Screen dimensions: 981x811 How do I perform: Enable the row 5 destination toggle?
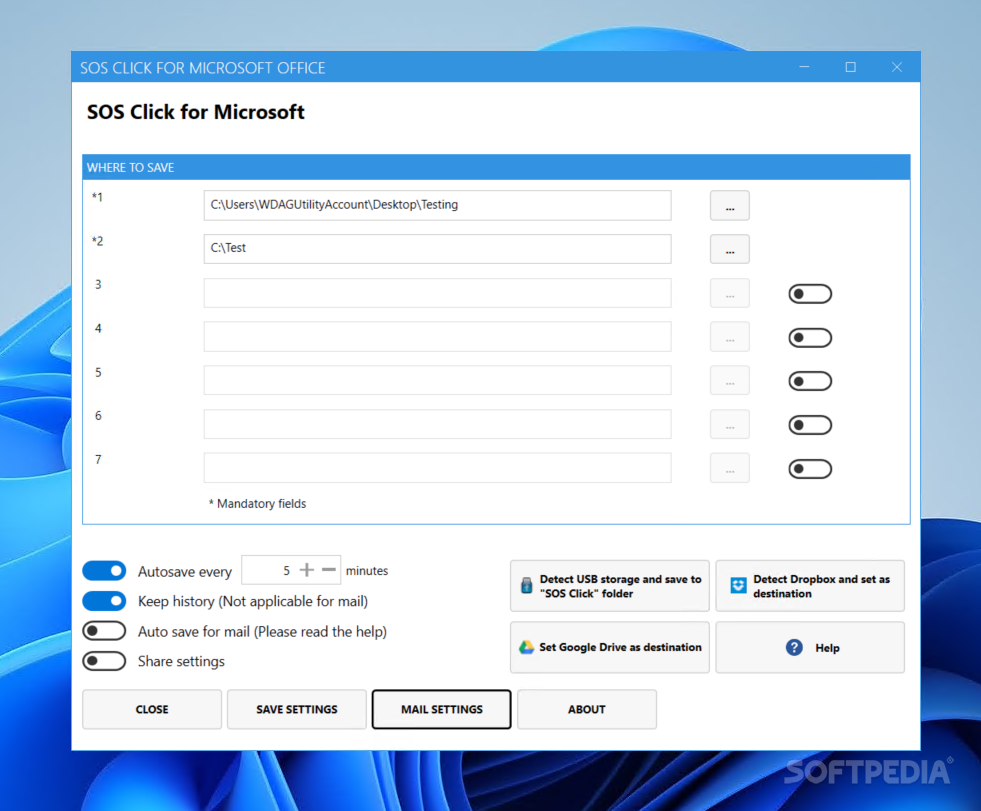(x=810, y=381)
